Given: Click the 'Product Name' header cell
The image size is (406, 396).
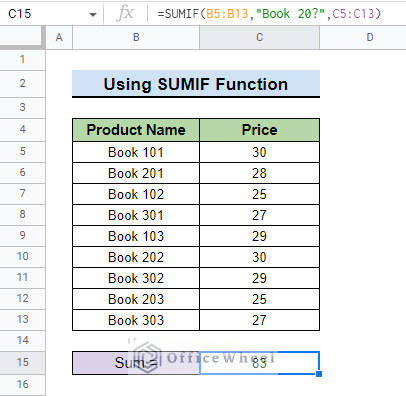Looking at the screenshot, I should pyautogui.click(x=136, y=130).
